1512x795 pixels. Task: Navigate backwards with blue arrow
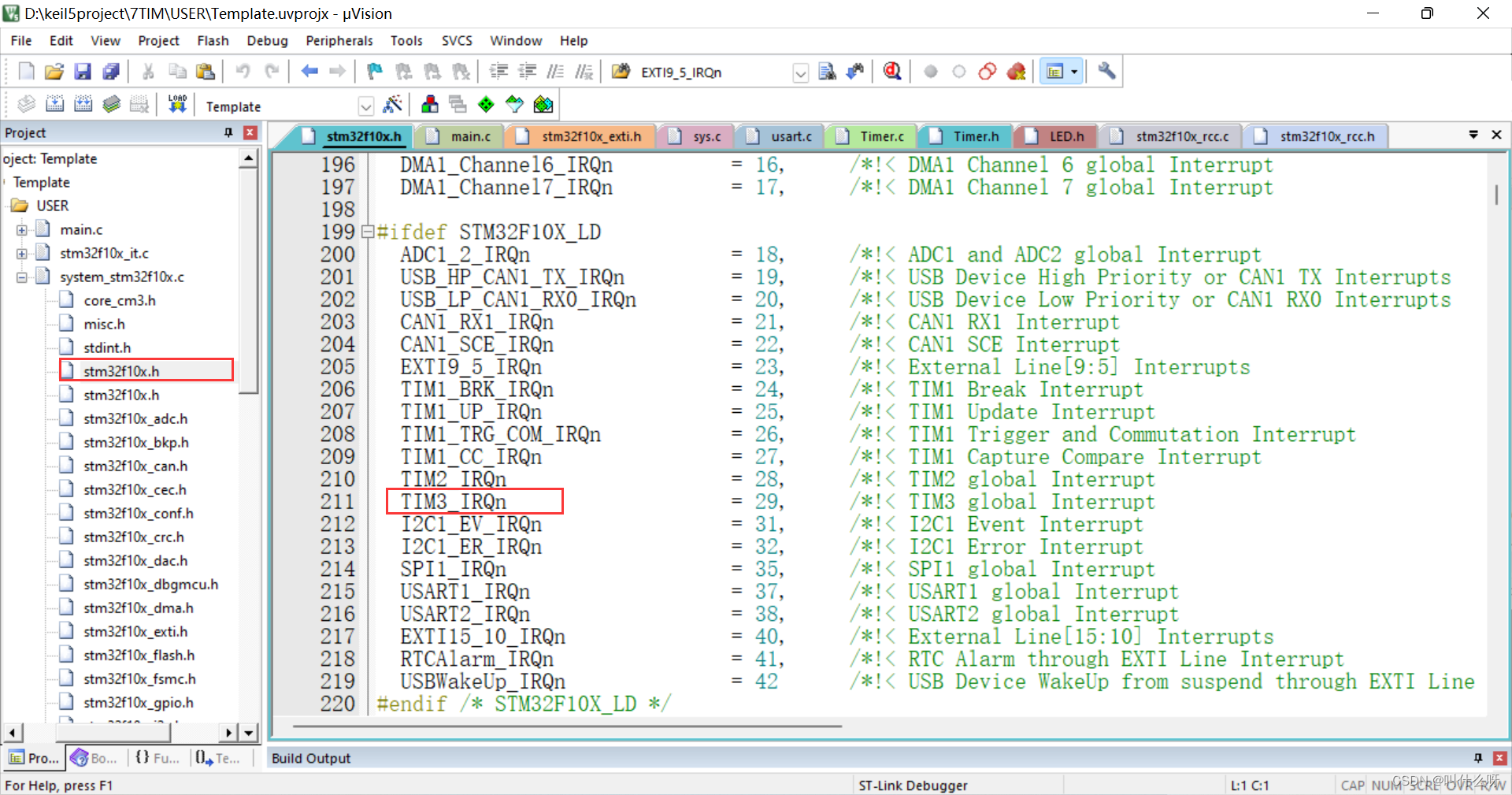point(309,72)
